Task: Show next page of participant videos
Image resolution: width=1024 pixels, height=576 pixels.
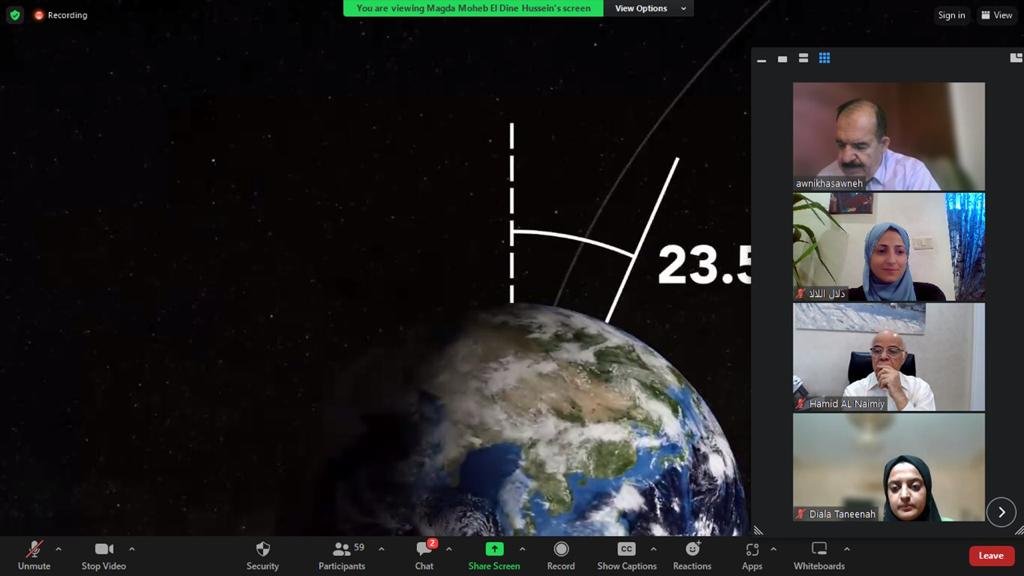Action: [1001, 512]
